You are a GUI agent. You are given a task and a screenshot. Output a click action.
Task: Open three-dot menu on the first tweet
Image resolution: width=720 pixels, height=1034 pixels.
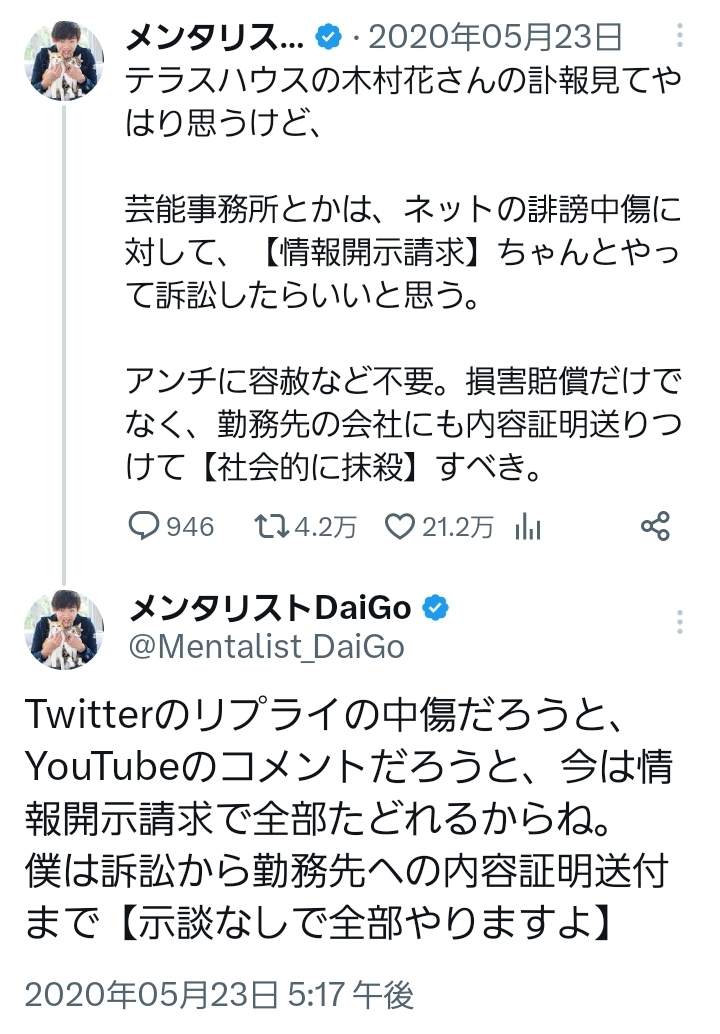(x=680, y=39)
